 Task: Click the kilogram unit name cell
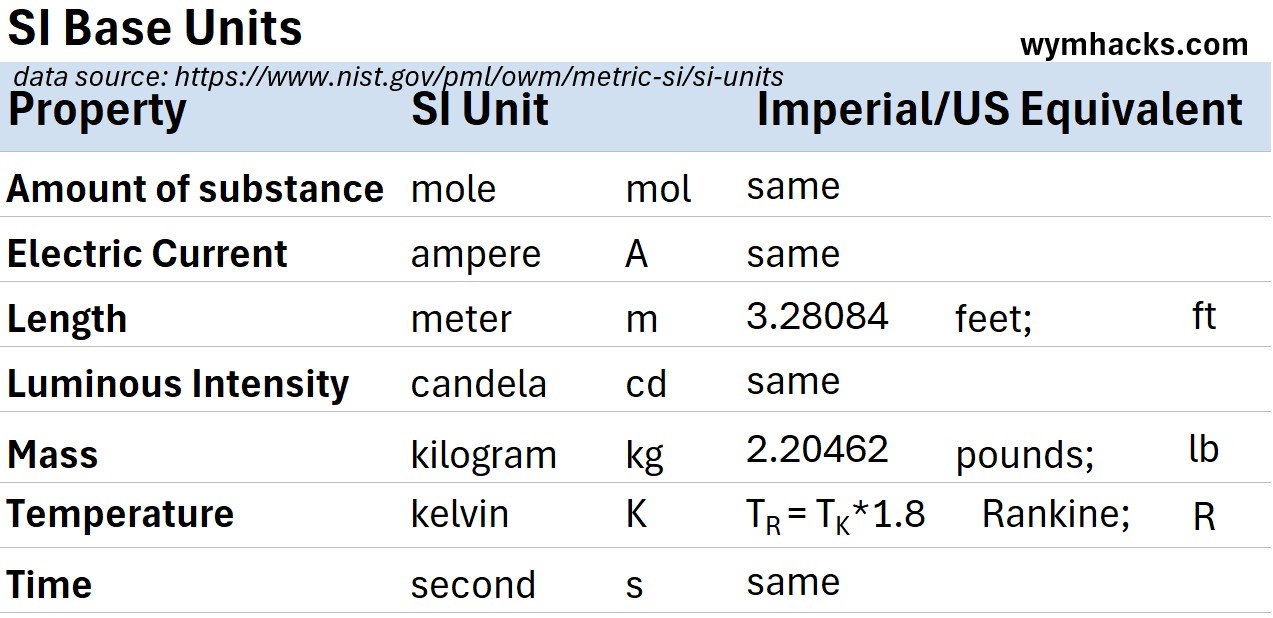484,456
